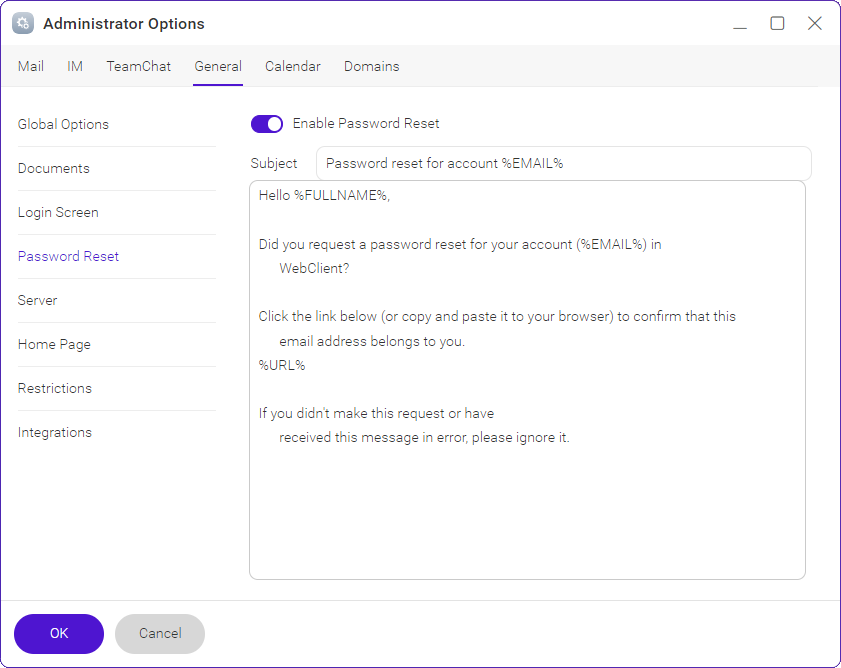This screenshot has width=841, height=668.
Task: Click inside the email body text area
Action: [x=527, y=380]
